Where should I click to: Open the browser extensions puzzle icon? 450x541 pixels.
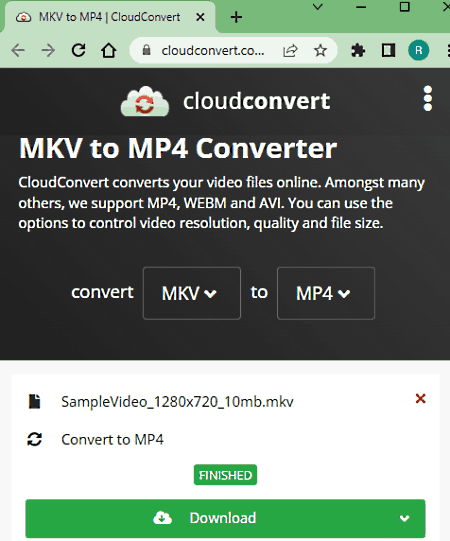pos(358,51)
